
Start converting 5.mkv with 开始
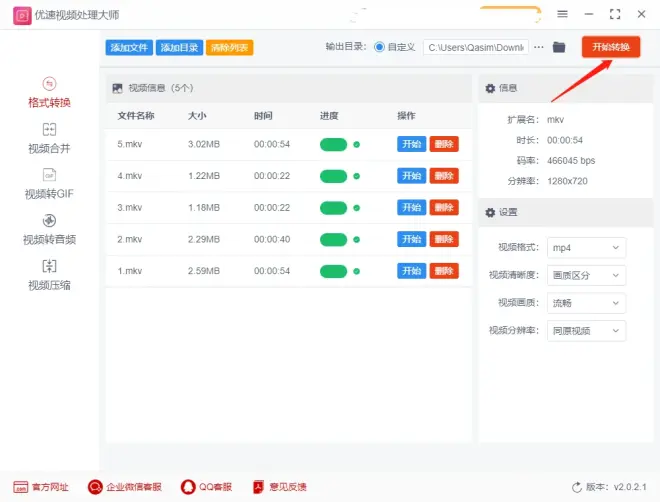[x=412, y=144]
